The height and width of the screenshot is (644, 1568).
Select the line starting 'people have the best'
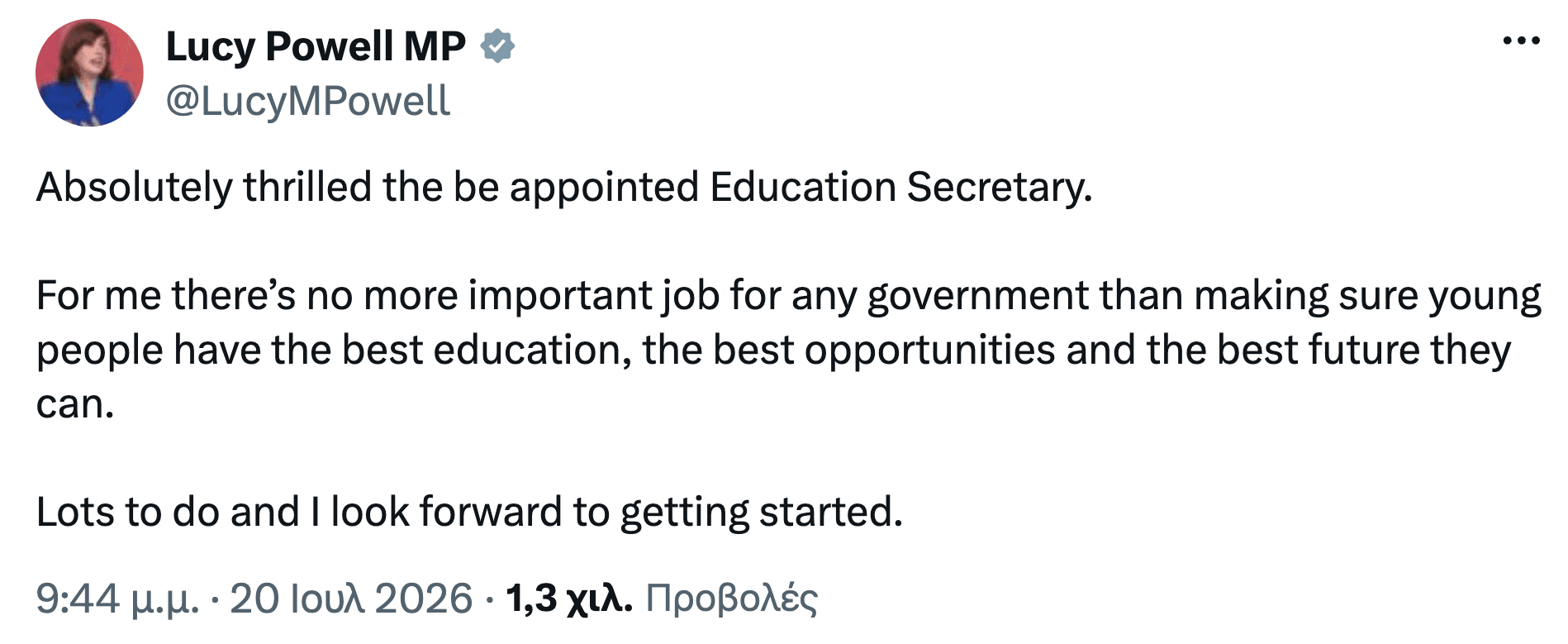point(773,351)
